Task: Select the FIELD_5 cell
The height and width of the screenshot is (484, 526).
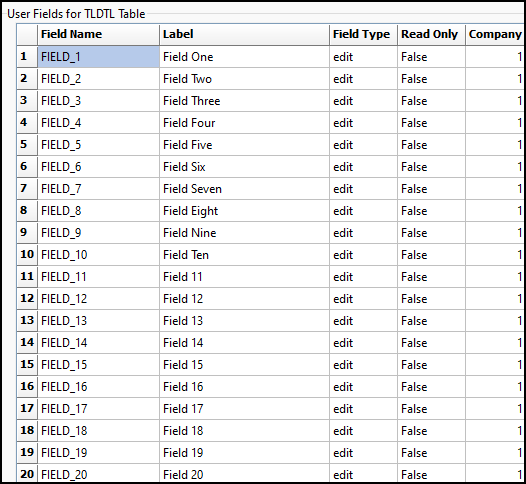Action: (x=98, y=145)
